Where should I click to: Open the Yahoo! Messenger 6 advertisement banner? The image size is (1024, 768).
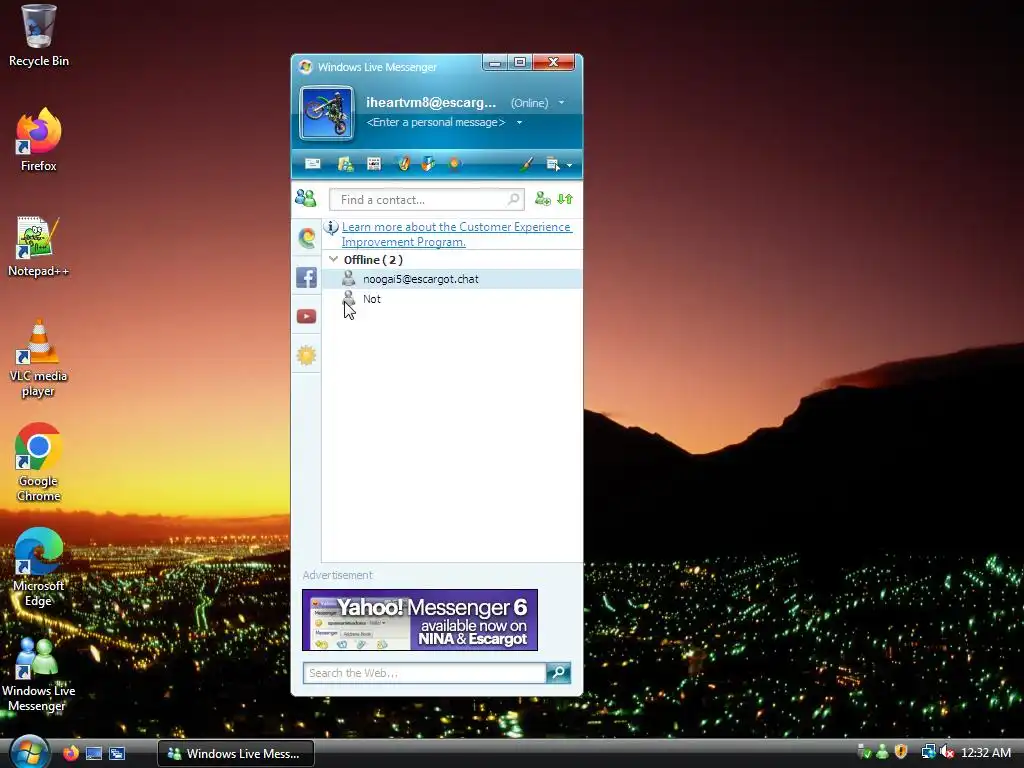pos(420,620)
